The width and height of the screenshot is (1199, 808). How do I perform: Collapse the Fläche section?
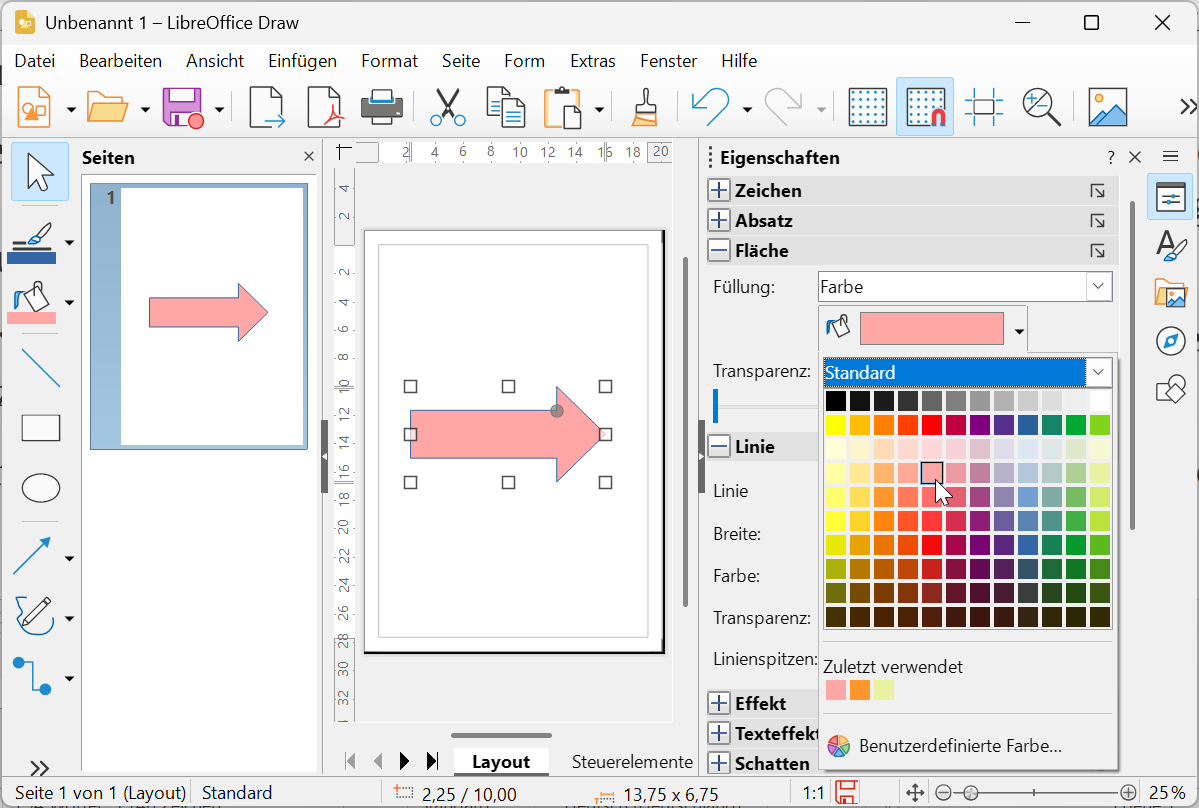719,251
